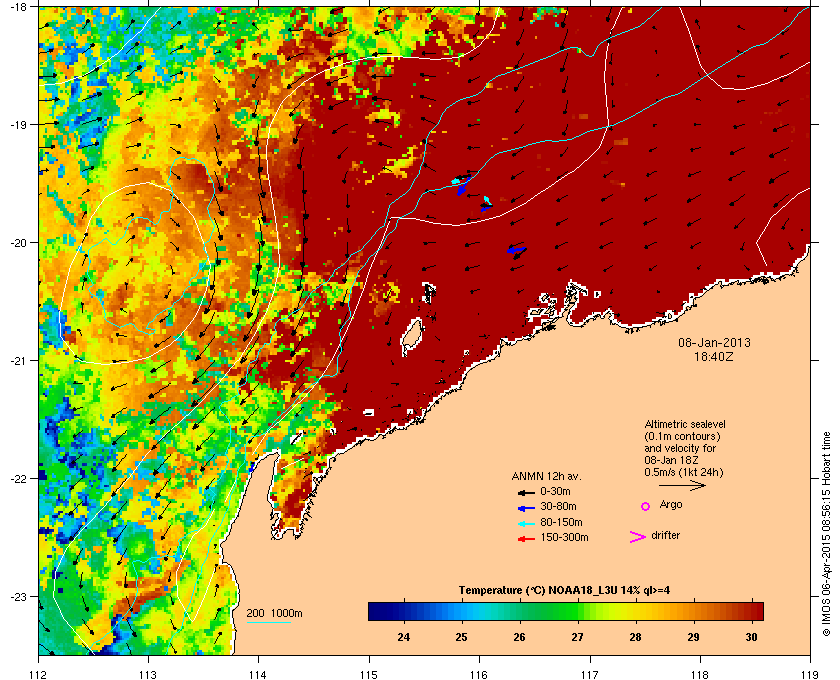The height and width of the screenshot is (680, 840).
Task: Click the Temperature NOAA18_L3U colorbar title
Action: [x=564, y=591]
